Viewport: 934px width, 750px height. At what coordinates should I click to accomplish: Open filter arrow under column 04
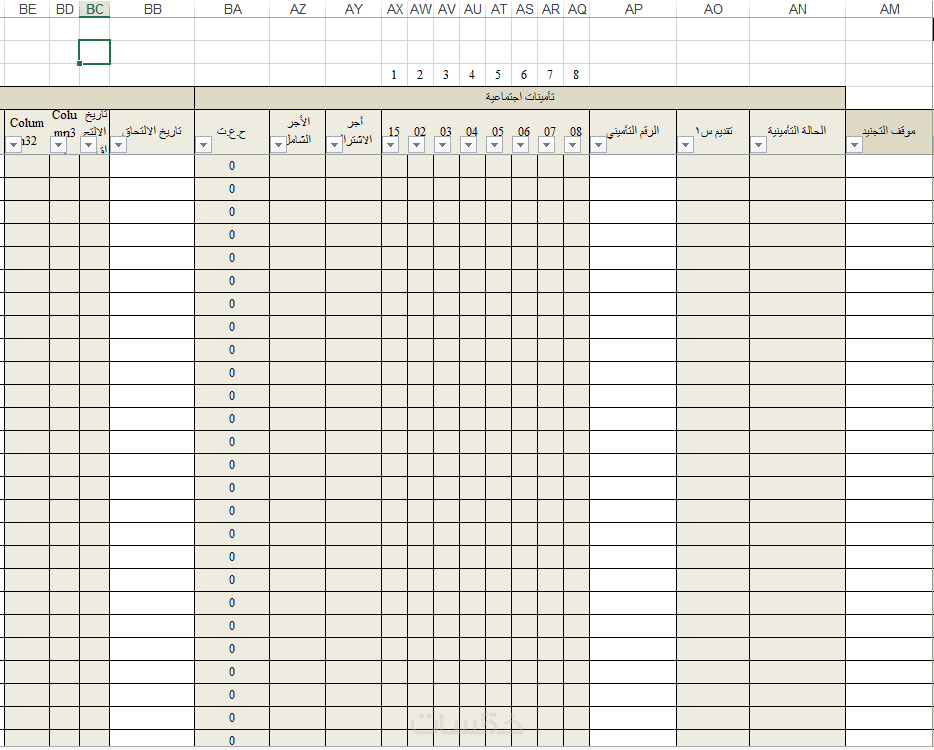click(x=468, y=144)
